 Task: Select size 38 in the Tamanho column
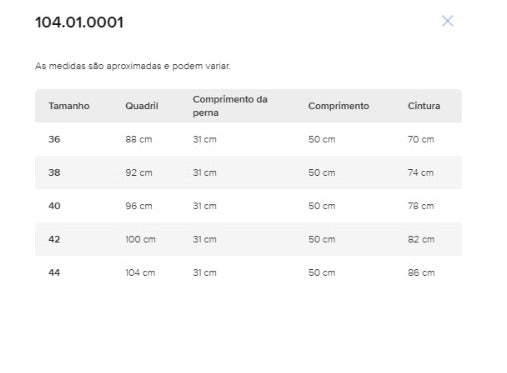(x=54, y=173)
